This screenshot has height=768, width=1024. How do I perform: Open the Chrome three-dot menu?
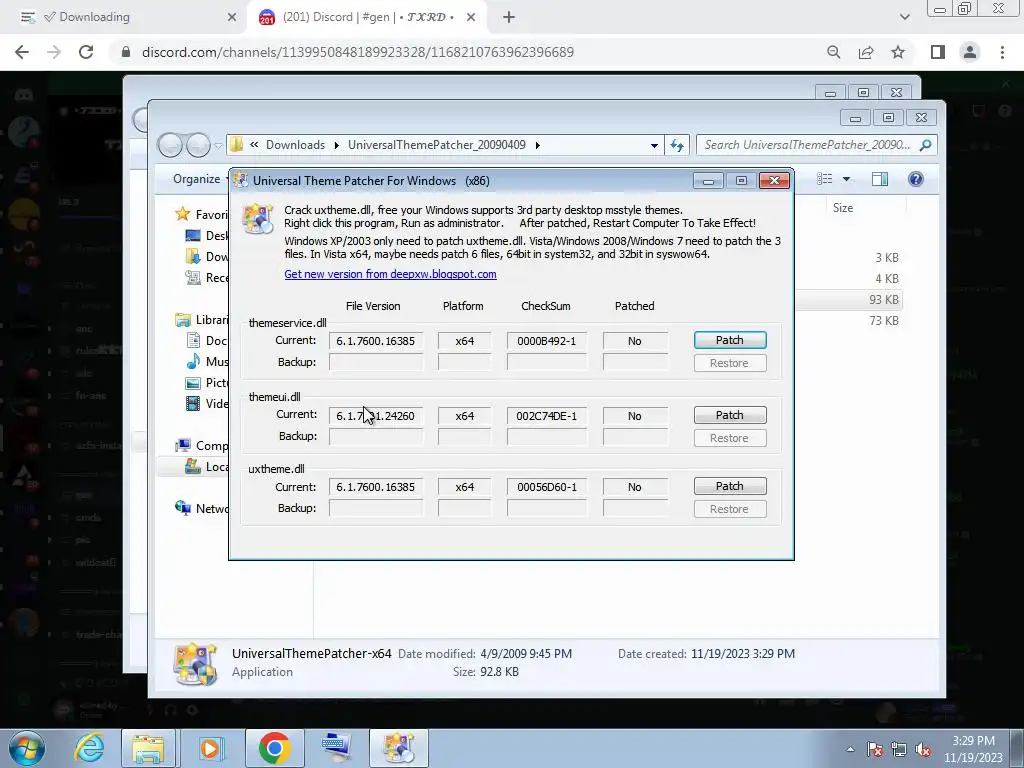(x=1002, y=52)
